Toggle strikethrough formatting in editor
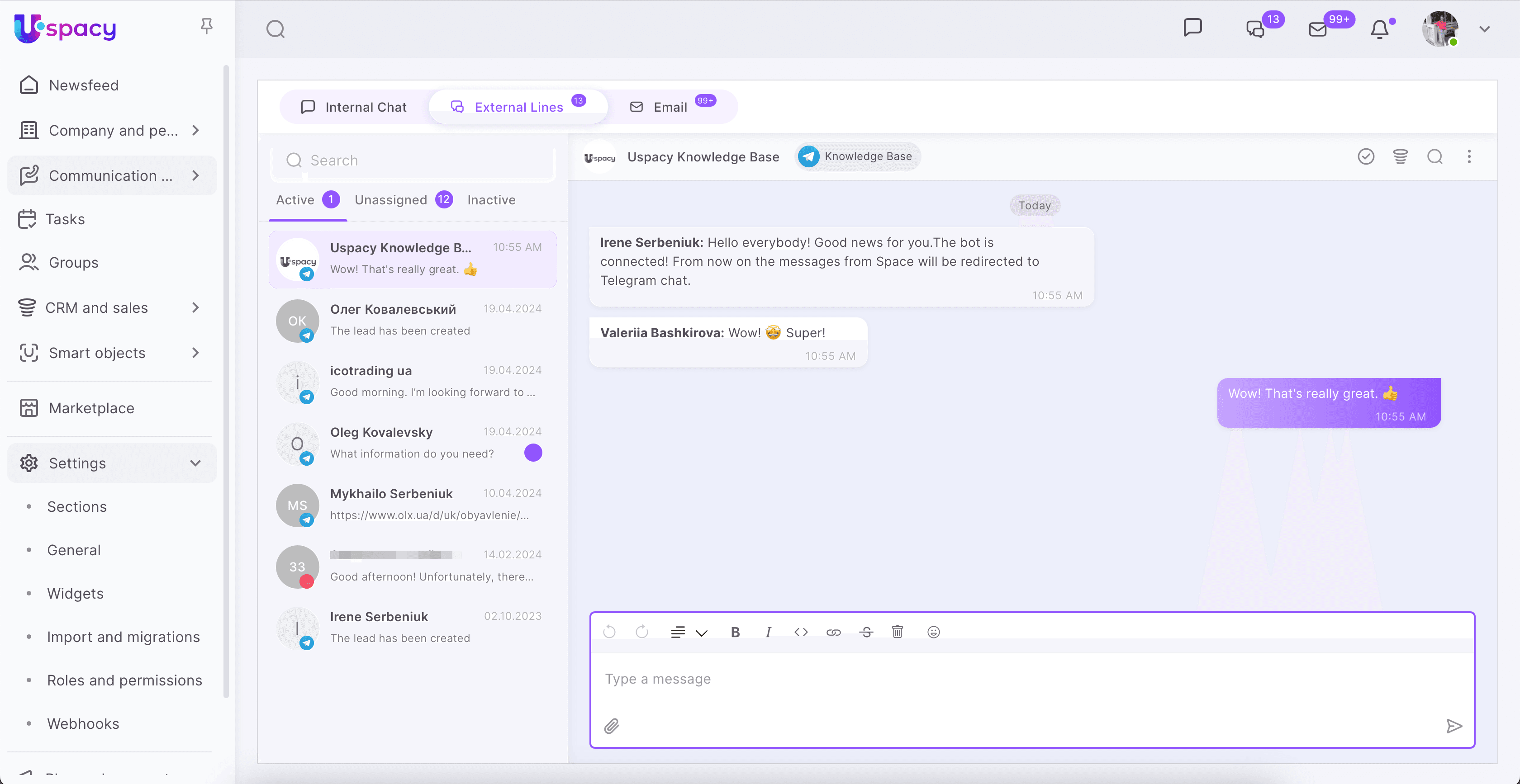The image size is (1520, 784). click(x=865, y=632)
